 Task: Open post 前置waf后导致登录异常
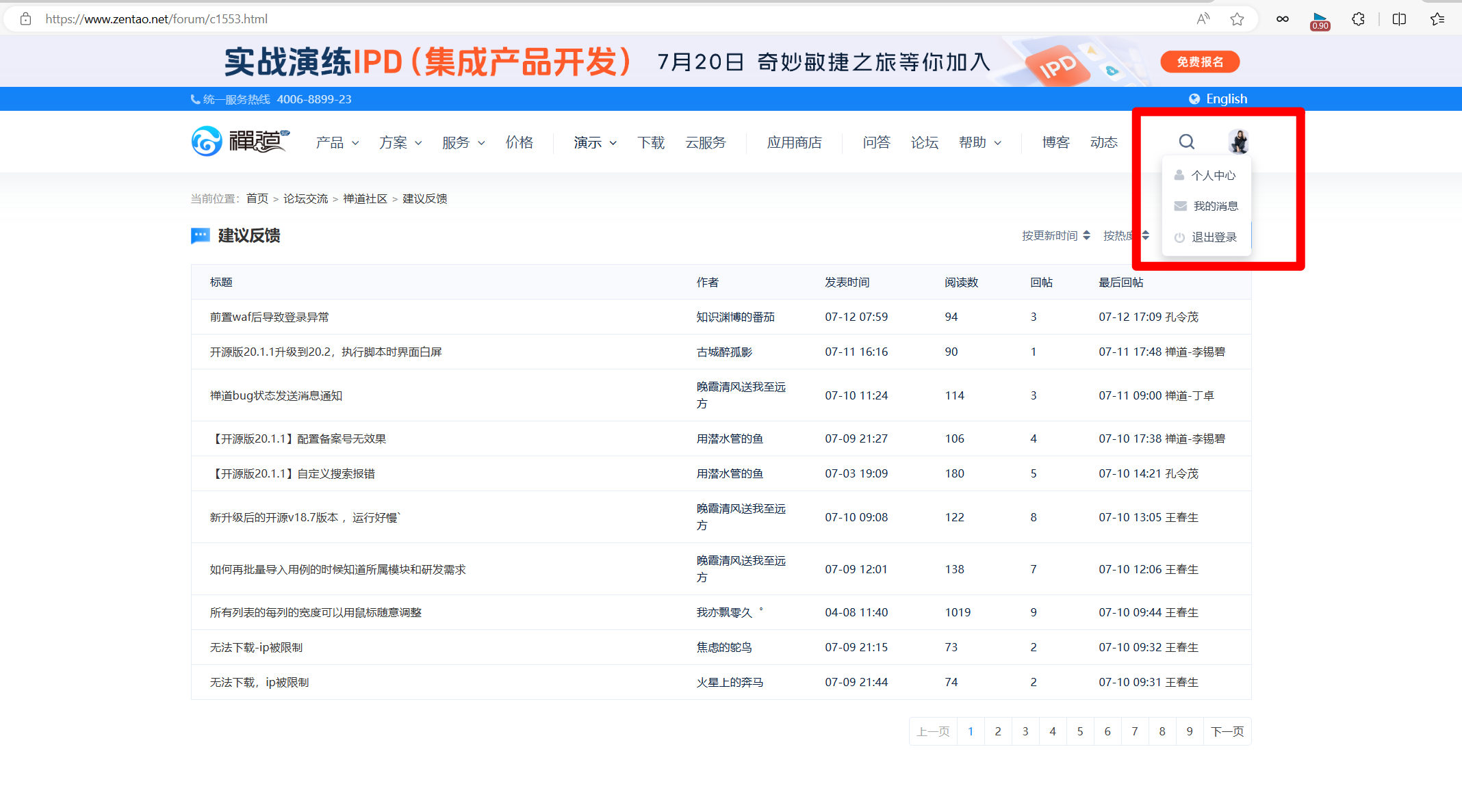269,317
